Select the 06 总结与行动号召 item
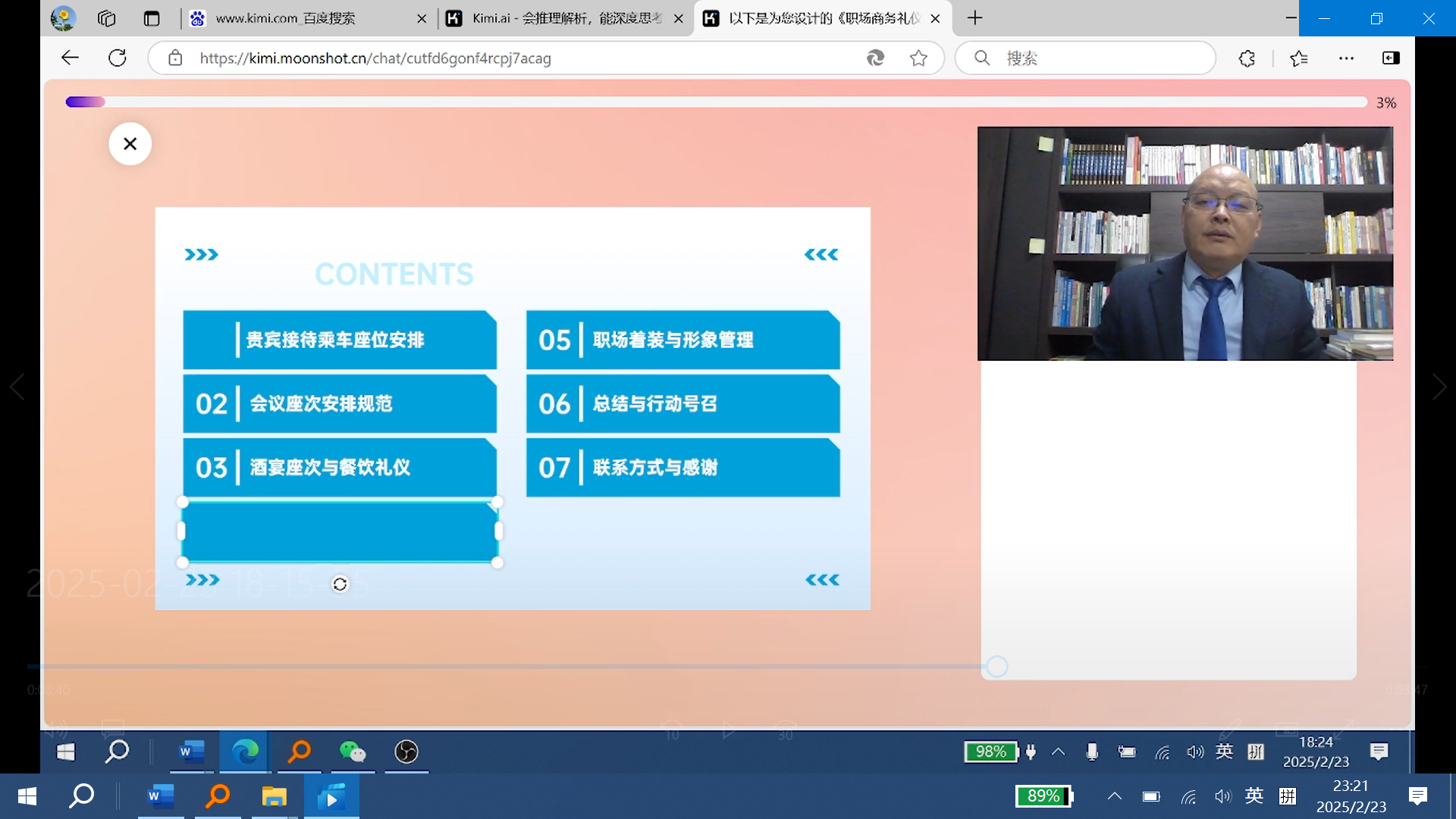 click(x=682, y=403)
